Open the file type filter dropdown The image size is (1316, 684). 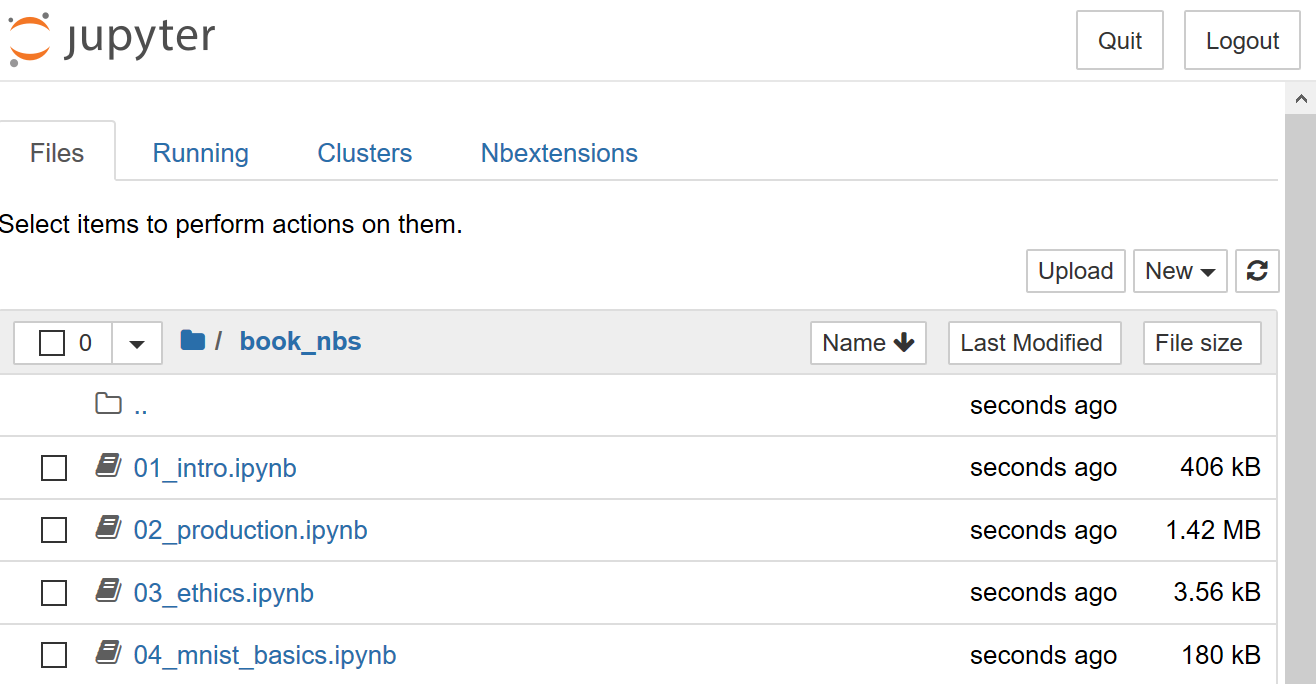[x=136, y=342]
